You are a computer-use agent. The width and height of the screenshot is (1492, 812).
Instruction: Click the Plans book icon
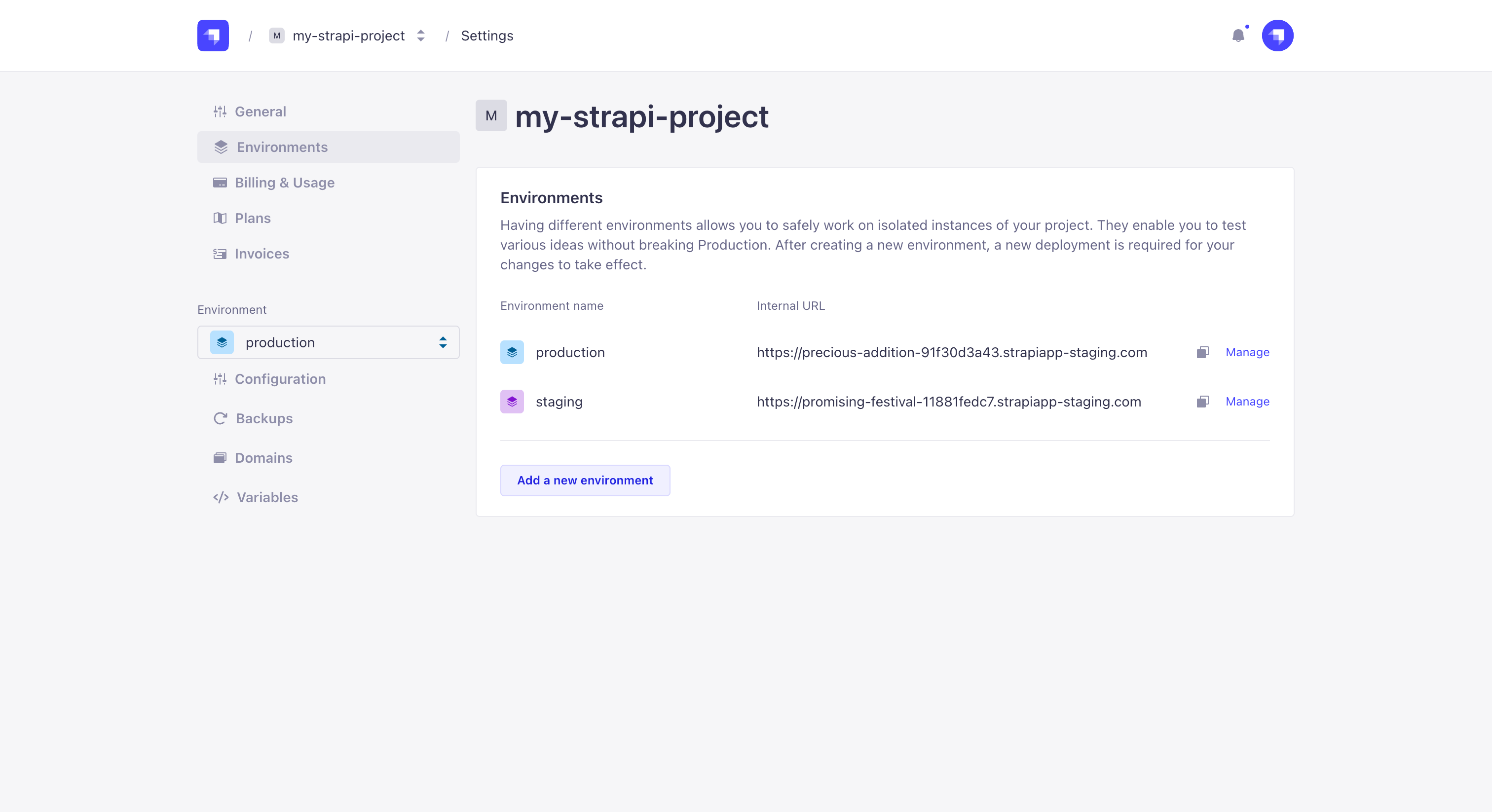tap(220, 219)
